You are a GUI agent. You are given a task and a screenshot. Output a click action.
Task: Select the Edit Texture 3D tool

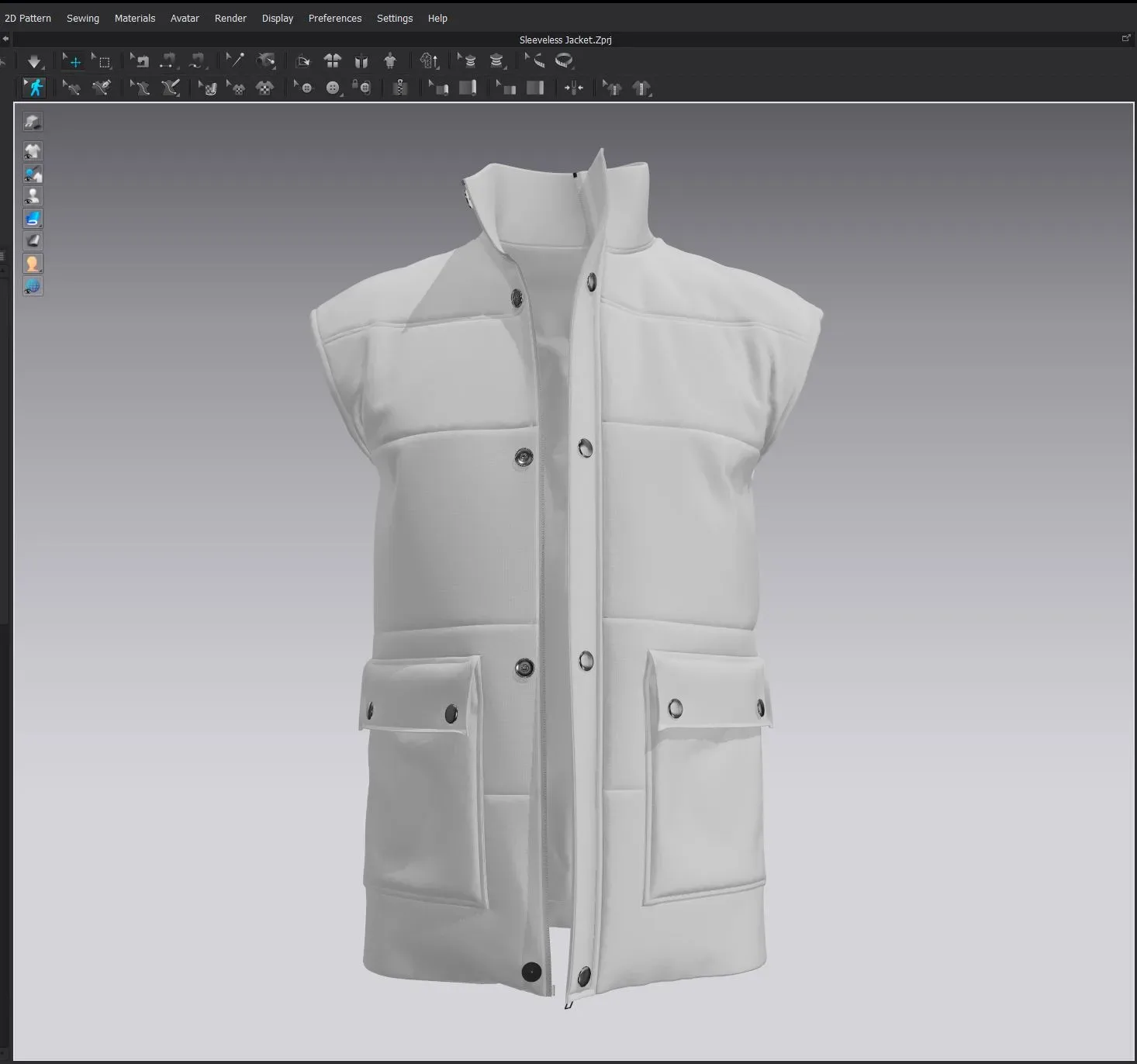pos(207,88)
